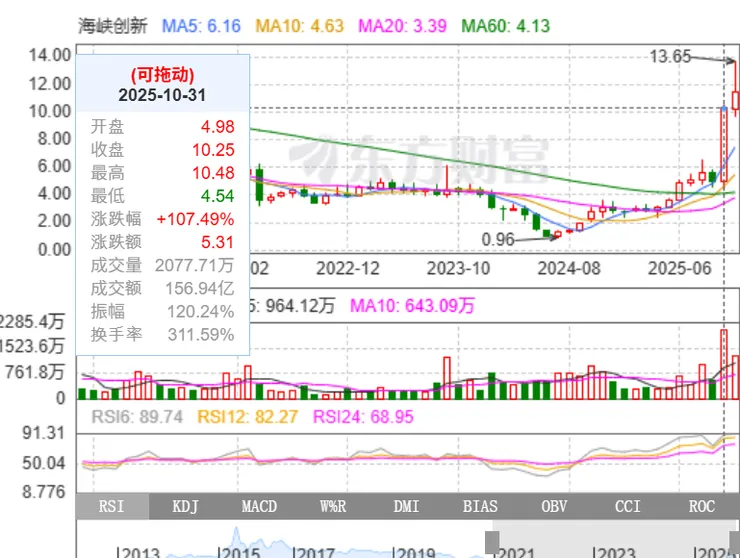Click the volume MA10: 643.09万 label

click(412, 306)
